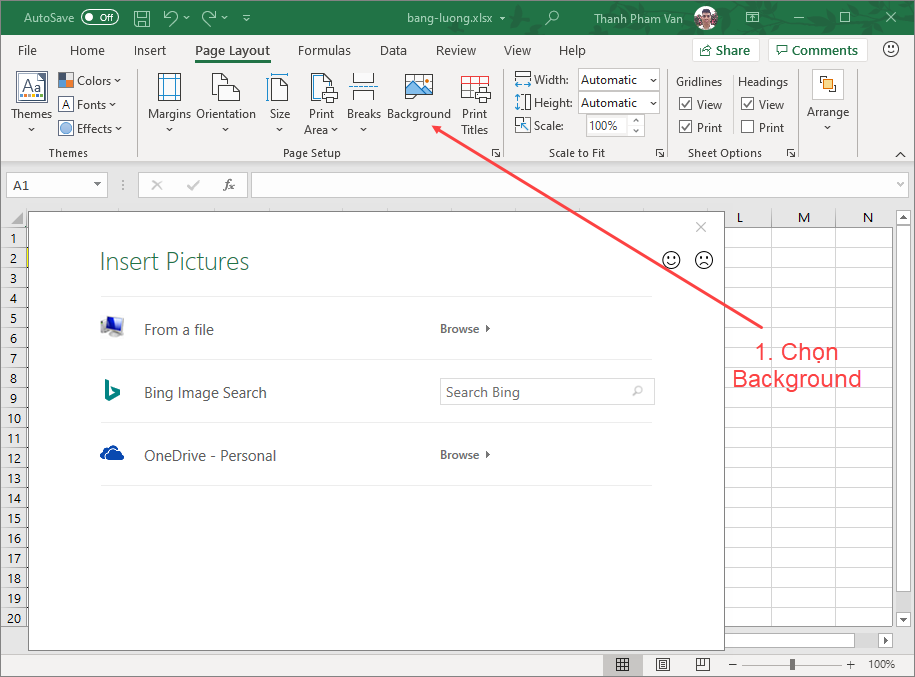Click the Undo arrow icon

[171, 18]
